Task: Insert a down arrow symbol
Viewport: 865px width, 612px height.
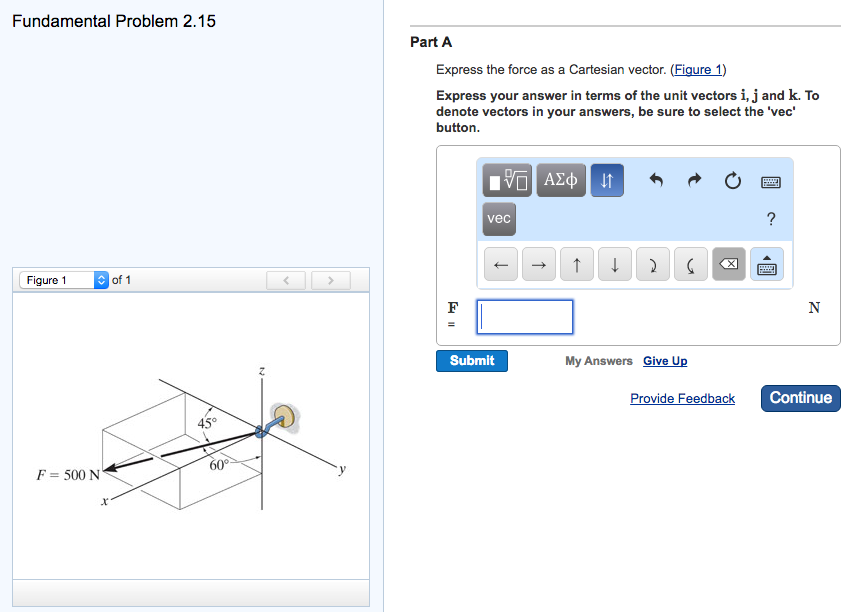Action: click(615, 264)
